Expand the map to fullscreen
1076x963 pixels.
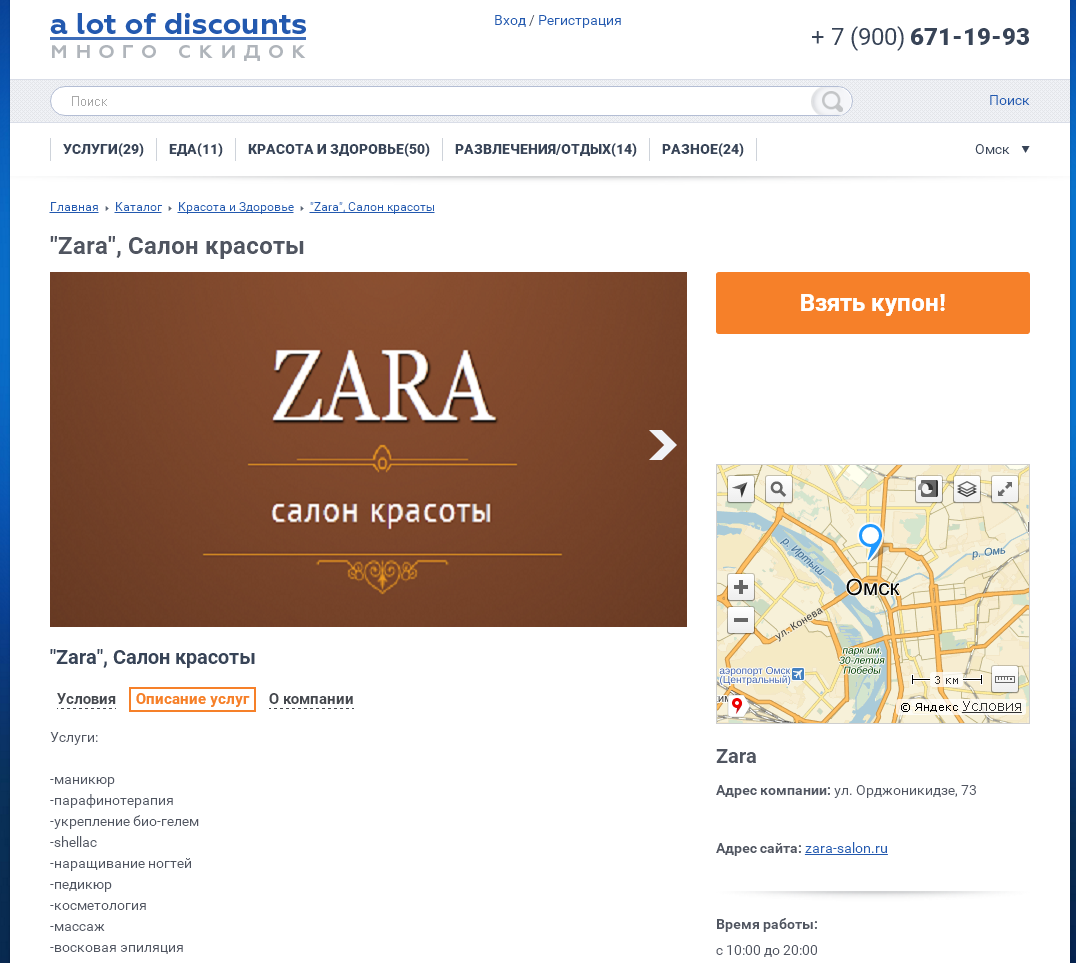click(1005, 489)
